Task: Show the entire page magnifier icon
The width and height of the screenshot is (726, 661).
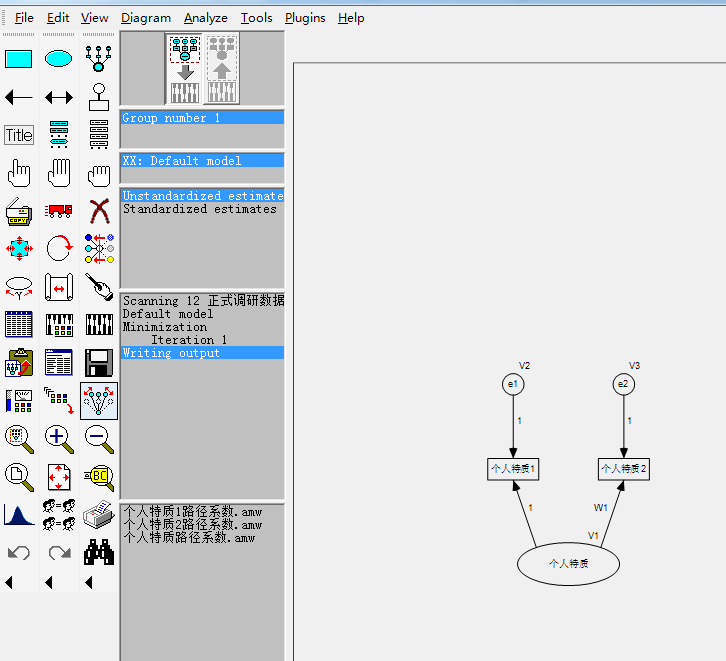Action: pyautogui.click(x=19, y=477)
